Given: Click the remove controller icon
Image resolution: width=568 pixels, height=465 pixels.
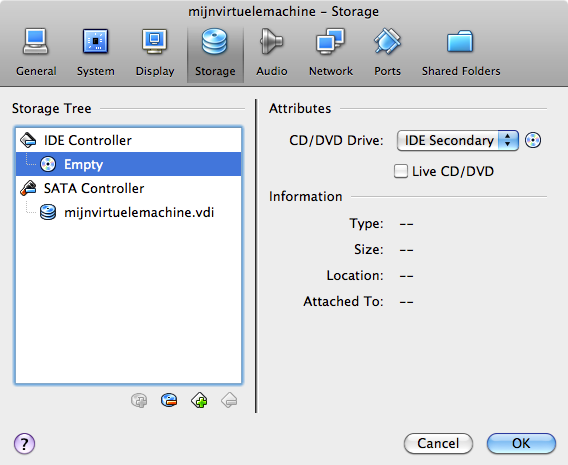Looking at the screenshot, I should click(169, 401).
